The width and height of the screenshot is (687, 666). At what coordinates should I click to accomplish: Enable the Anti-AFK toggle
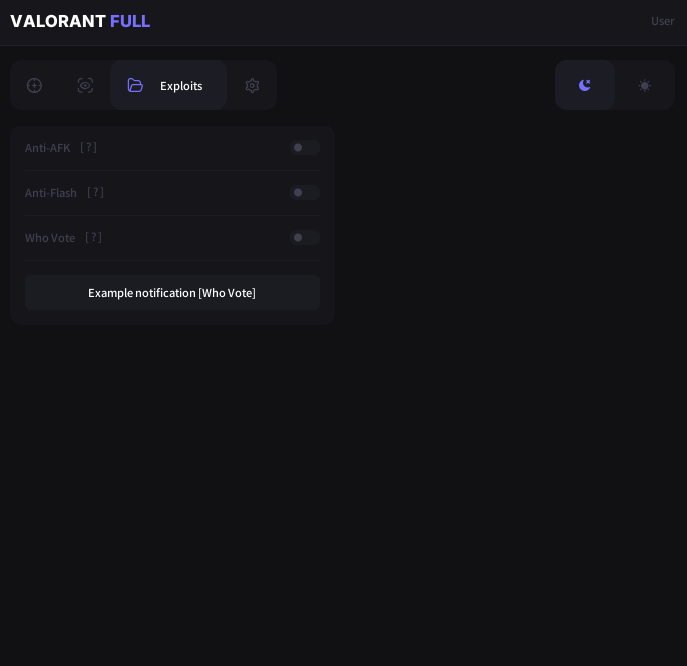click(x=304, y=148)
